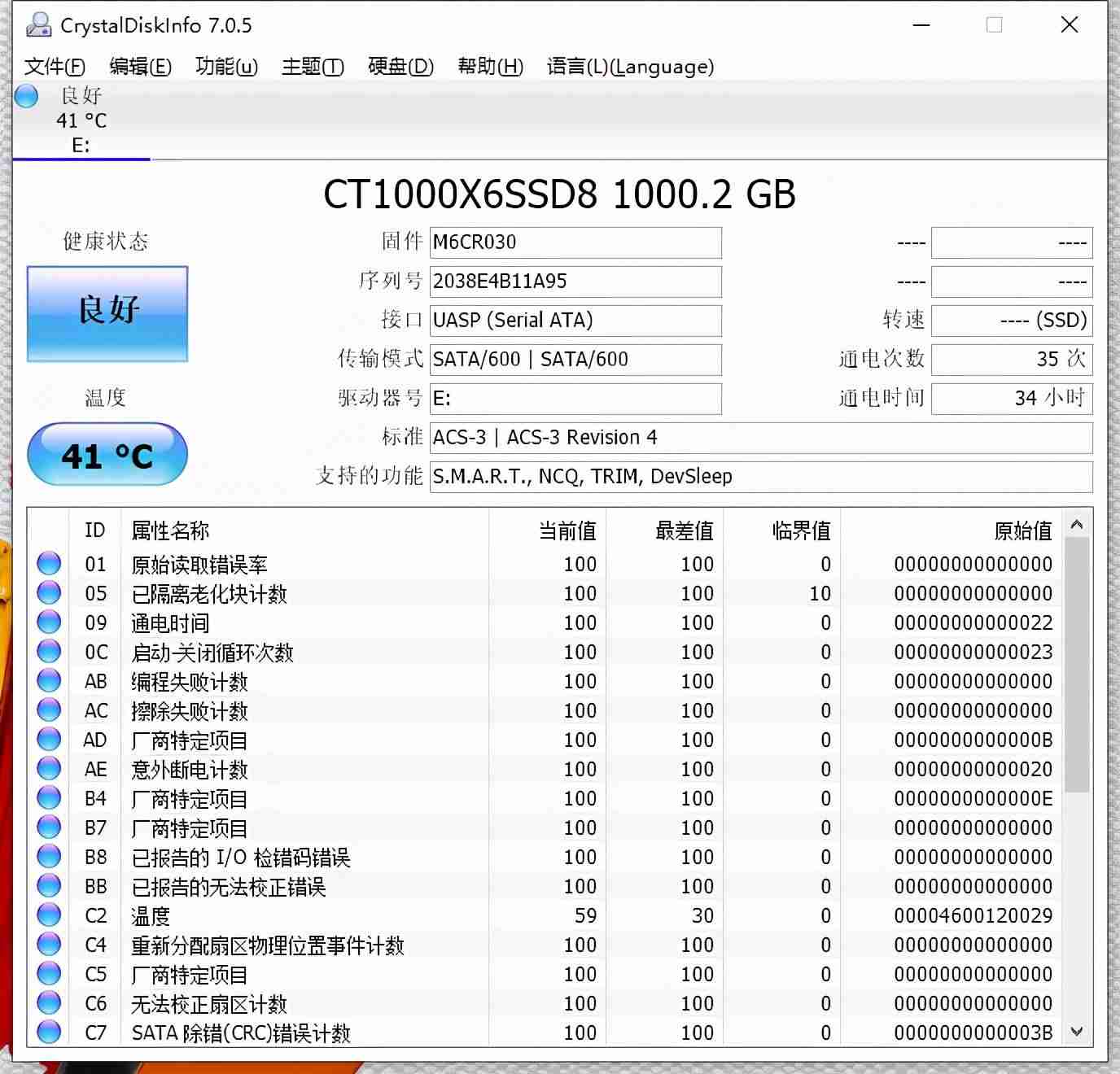Click the 良好 health status button
This screenshot has width=1120, height=1074.
pyautogui.click(x=107, y=313)
